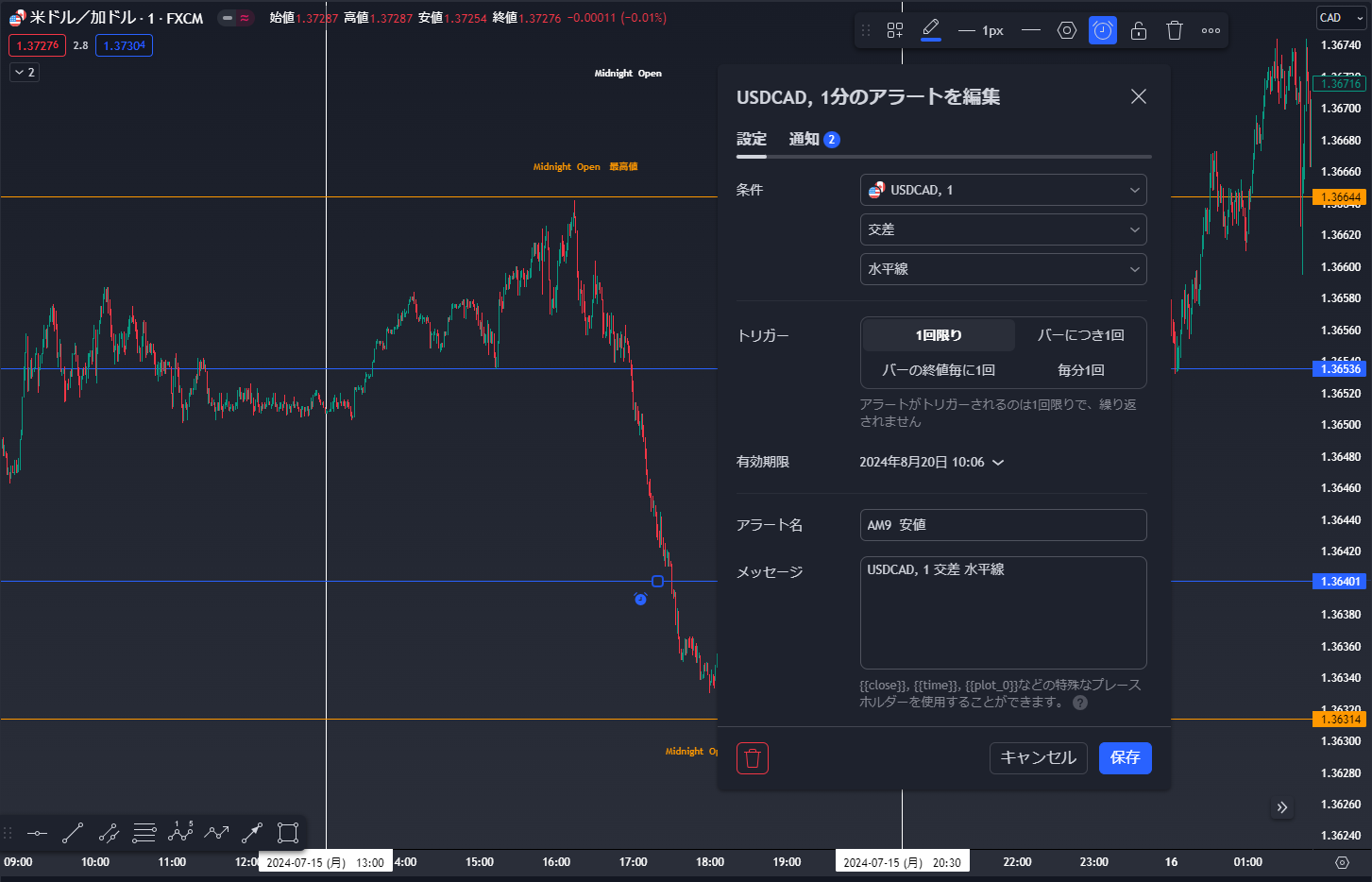Select the horizontal line drawing tool
This screenshot has height=882, width=1372.
(37, 833)
